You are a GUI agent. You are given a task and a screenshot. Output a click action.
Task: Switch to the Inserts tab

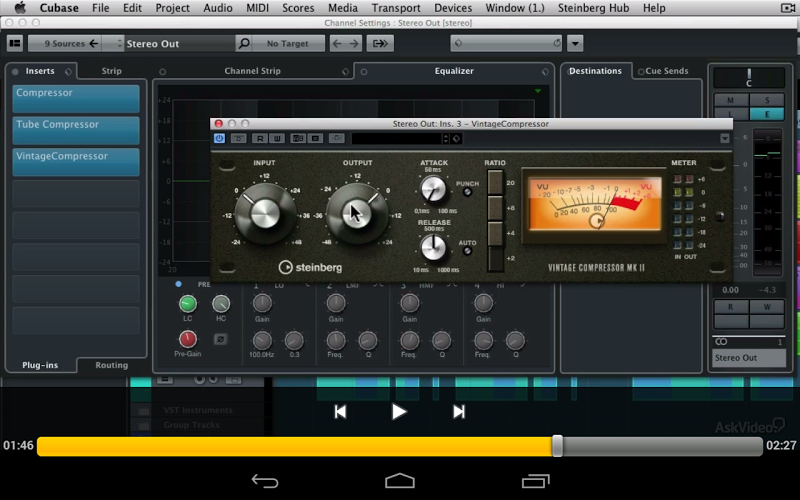click(x=40, y=71)
